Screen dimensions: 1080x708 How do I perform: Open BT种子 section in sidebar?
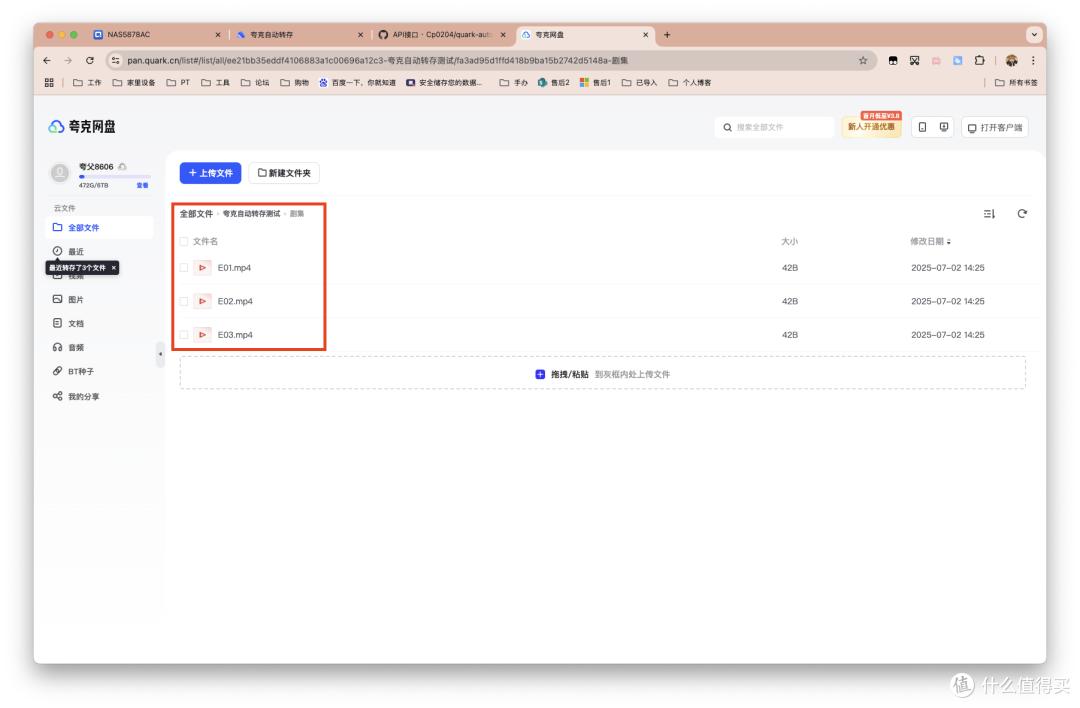tap(80, 371)
